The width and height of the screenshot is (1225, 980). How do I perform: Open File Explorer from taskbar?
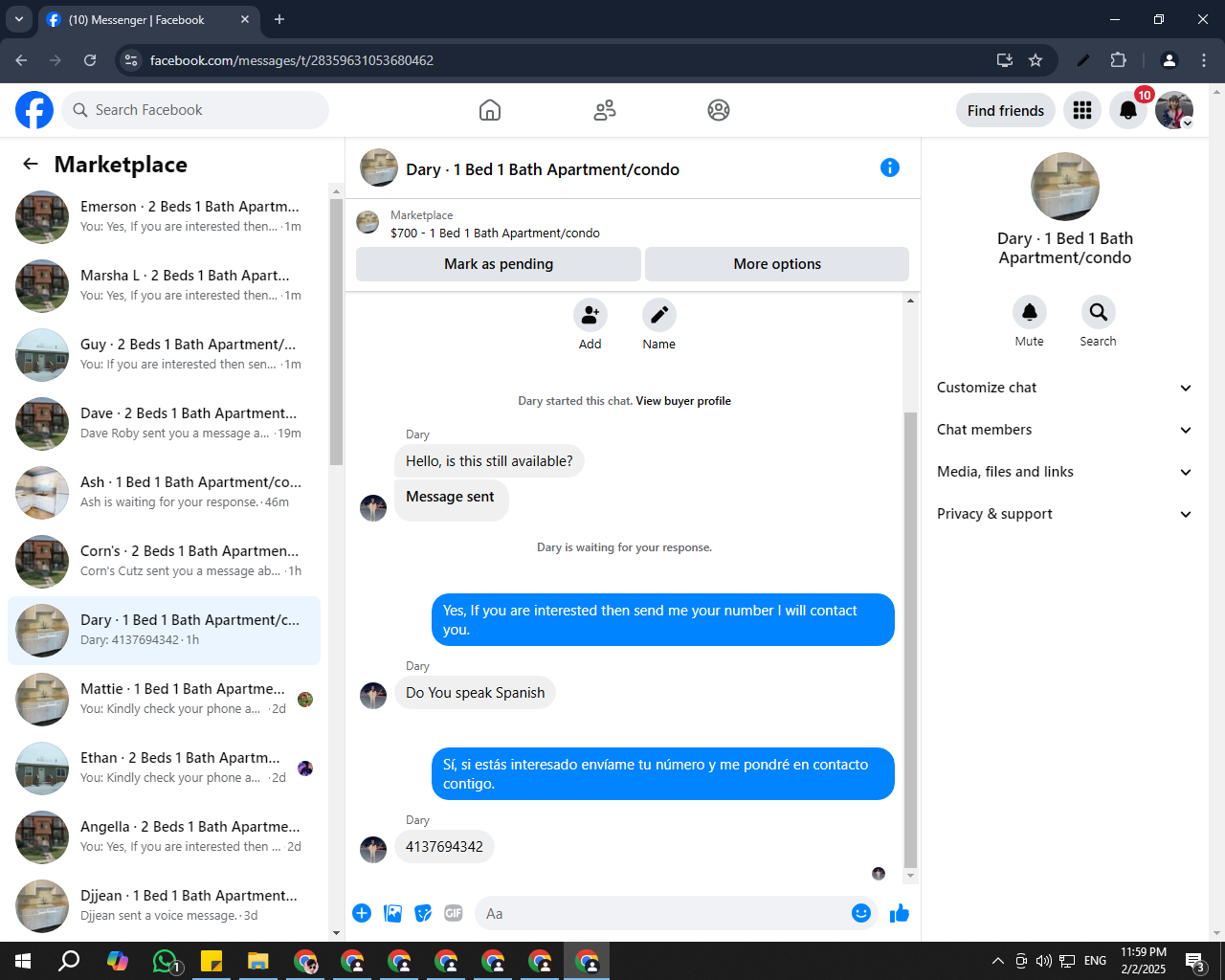[x=258, y=960]
